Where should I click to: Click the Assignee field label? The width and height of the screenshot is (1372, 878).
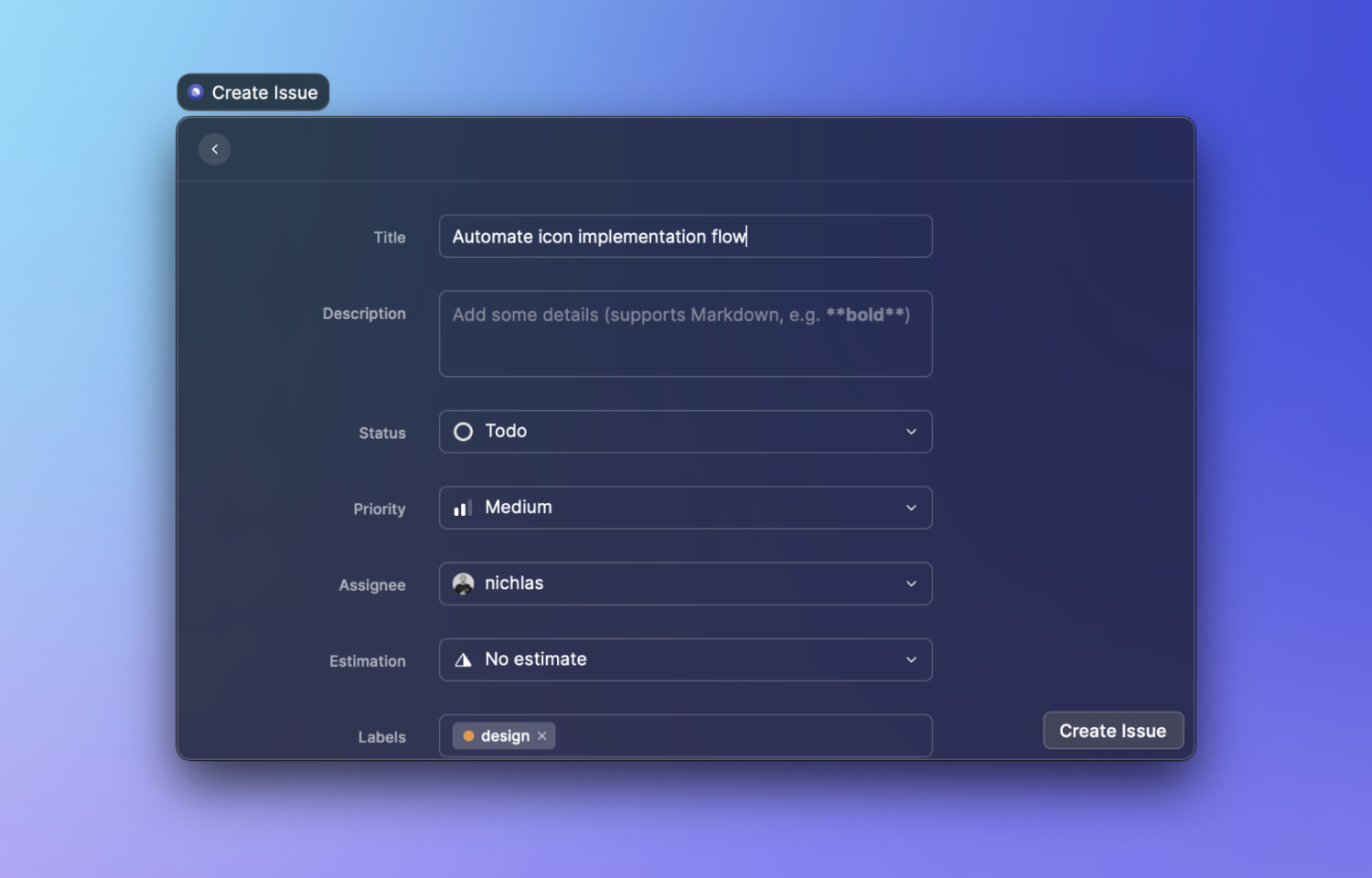pos(372,585)
